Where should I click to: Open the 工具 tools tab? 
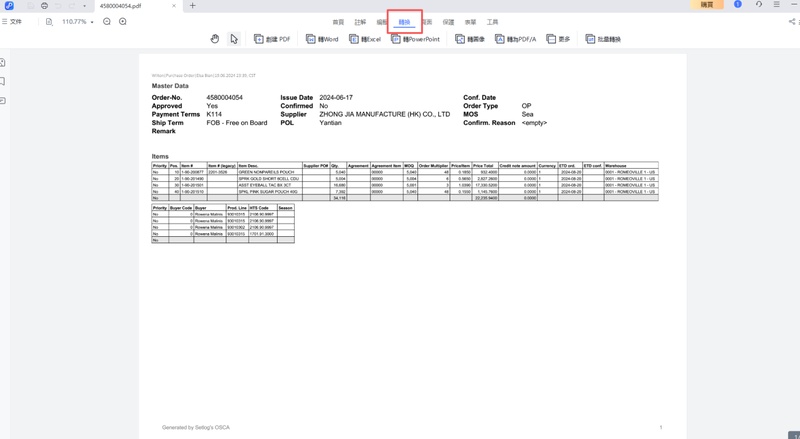(492, 22)
